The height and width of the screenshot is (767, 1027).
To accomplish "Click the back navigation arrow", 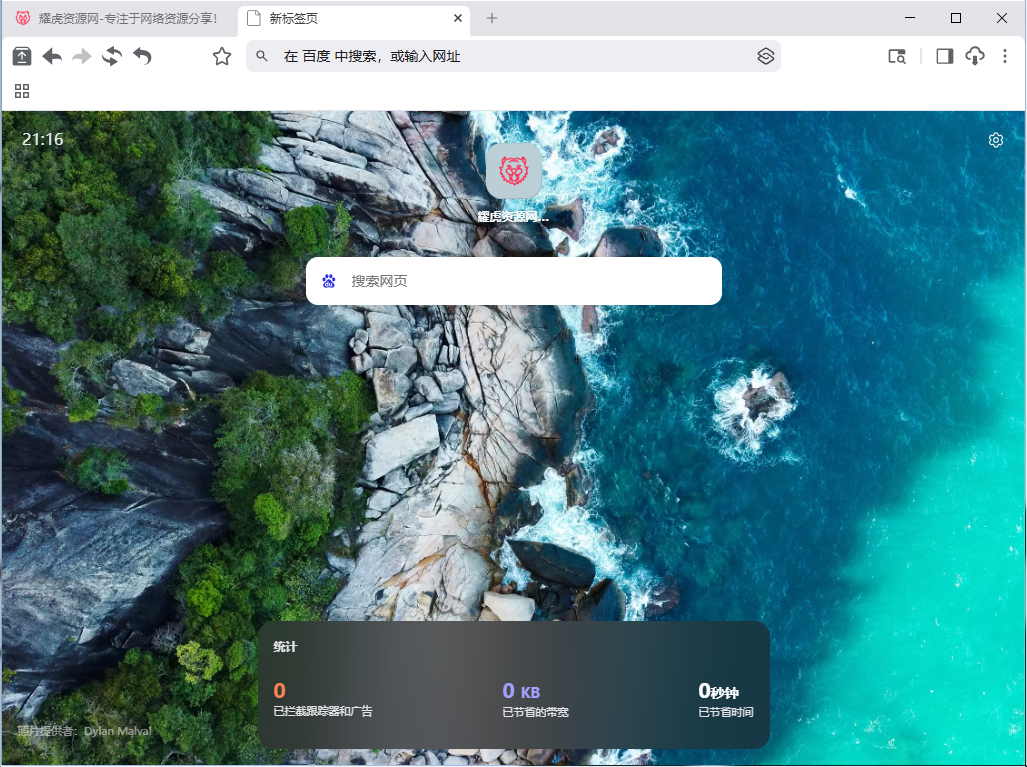I will point(52,57).
